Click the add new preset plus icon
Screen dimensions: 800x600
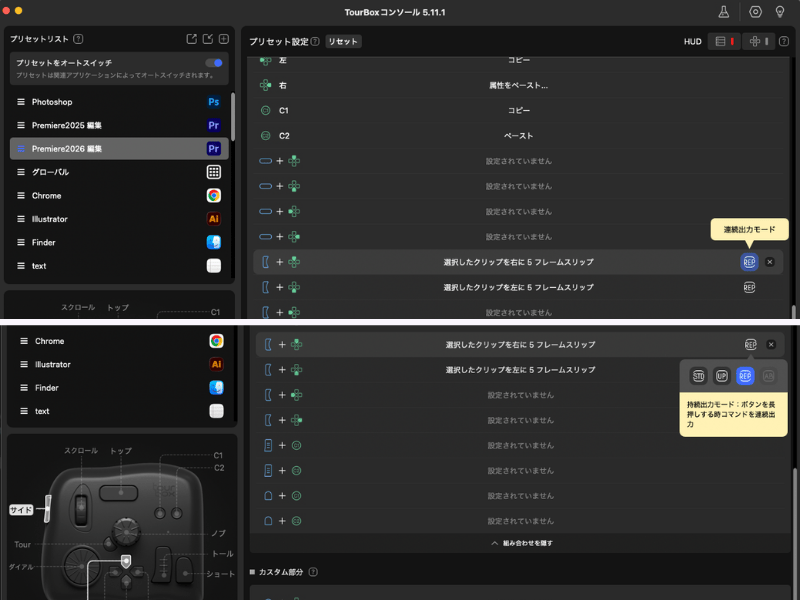tap(224, 39)
